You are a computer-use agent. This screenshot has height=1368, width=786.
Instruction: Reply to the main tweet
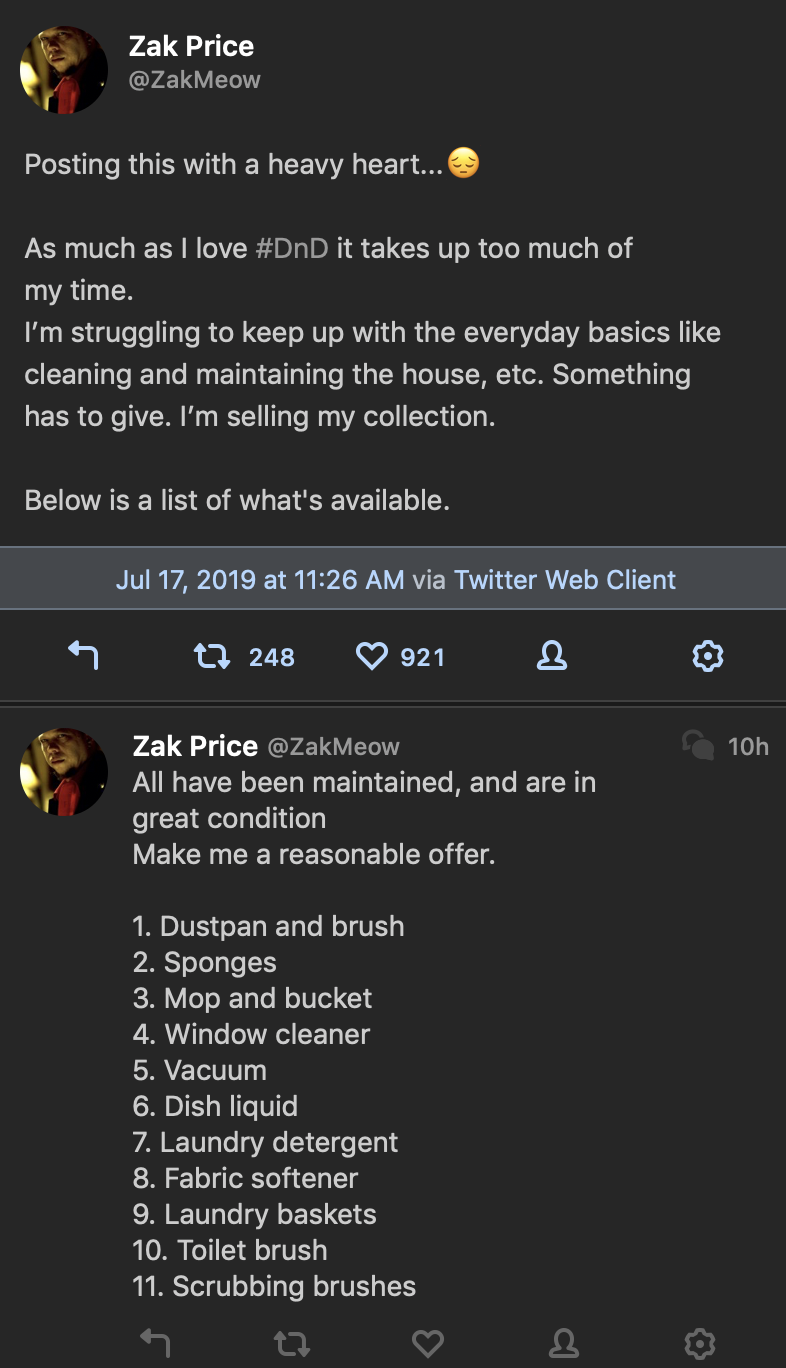(x=83, y=656)
